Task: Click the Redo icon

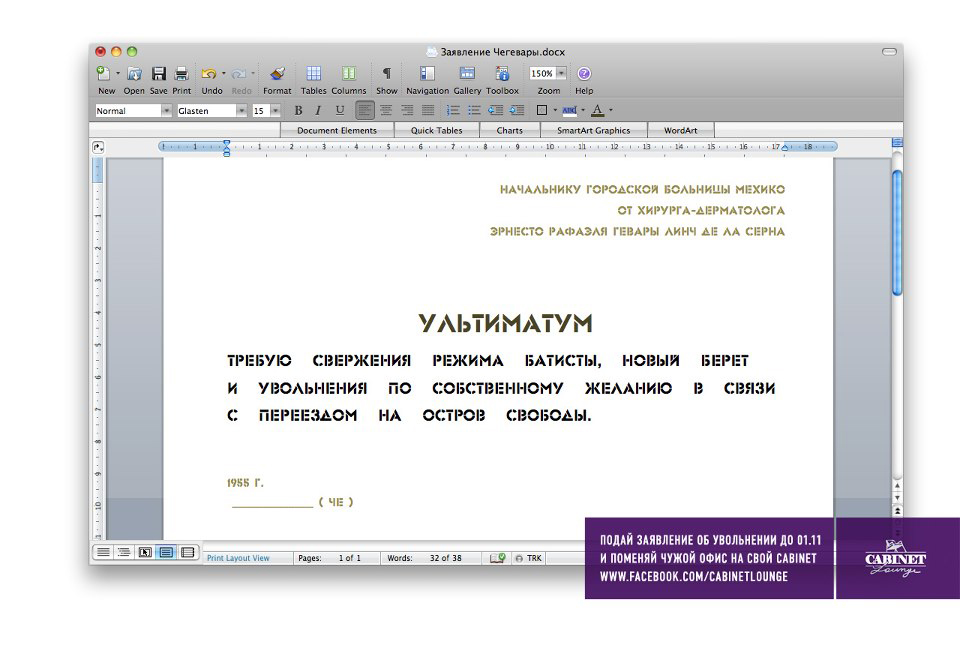Action: point(239,74)
